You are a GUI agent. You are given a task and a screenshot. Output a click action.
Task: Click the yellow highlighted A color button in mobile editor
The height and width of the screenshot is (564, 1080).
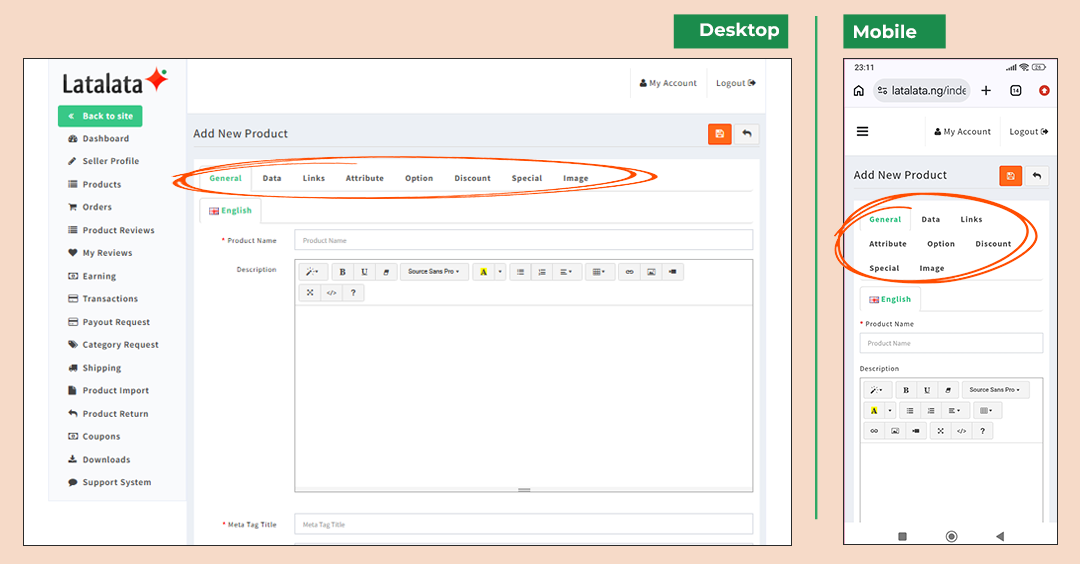[874, 410]
